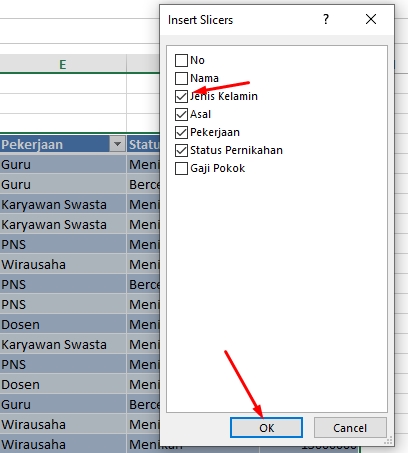Image resolution: width=408 pixels, height=453 pixels.
Task: Tick the Gaji Pokok checkbox
Action: (x=181, y=169)
